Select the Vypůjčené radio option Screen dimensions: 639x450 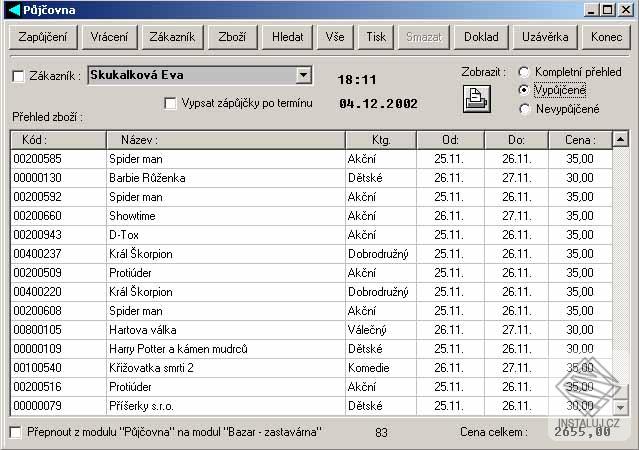(524, 90)
